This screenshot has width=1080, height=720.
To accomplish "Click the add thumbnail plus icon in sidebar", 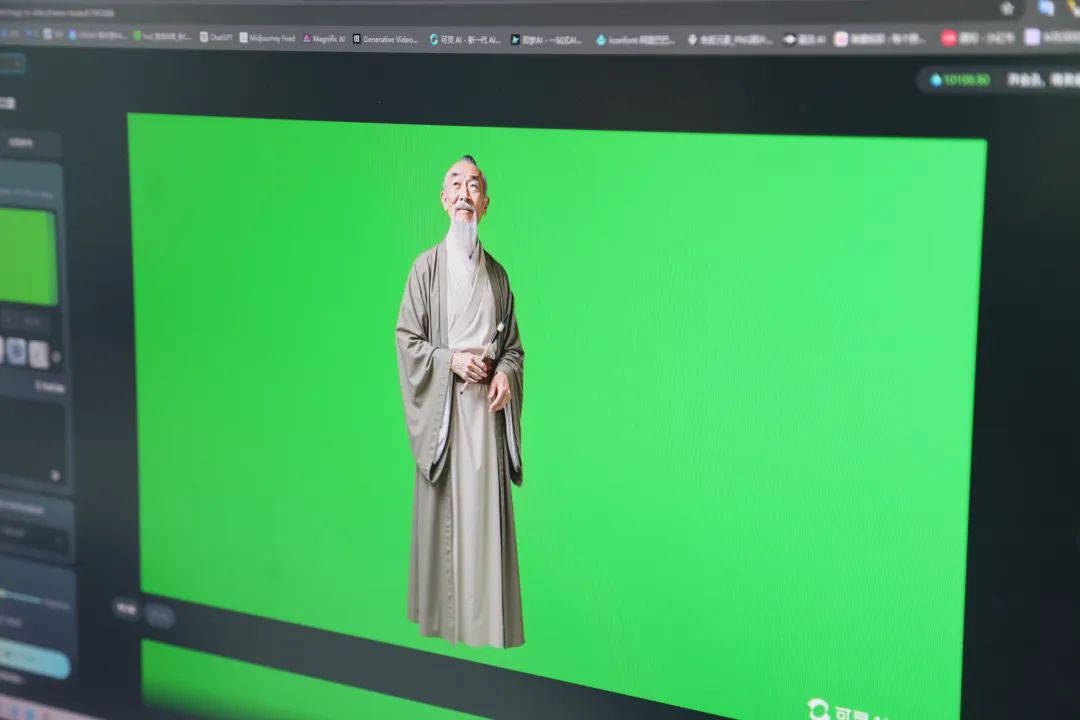I will coord(56,357).
